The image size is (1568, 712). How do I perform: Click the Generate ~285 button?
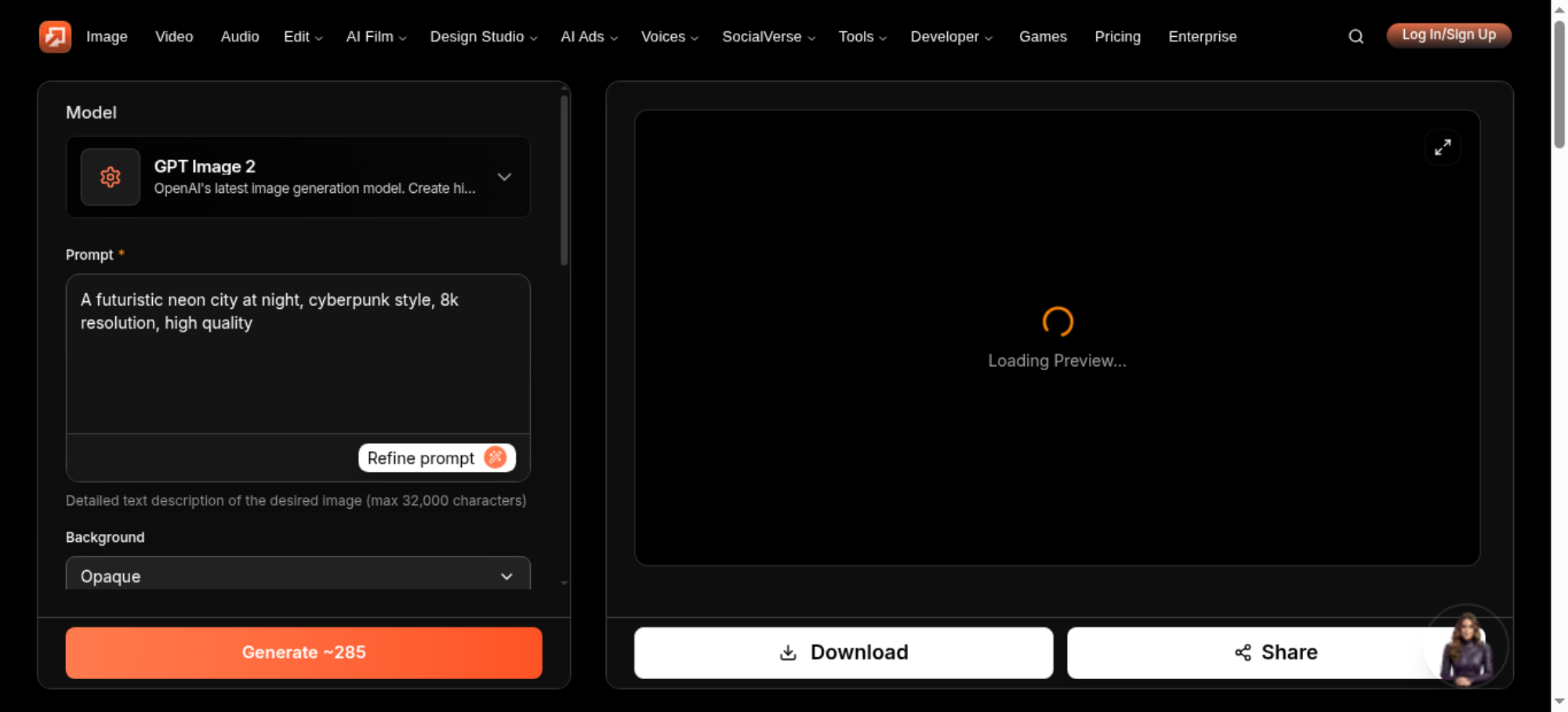click(x=304, y=652)
